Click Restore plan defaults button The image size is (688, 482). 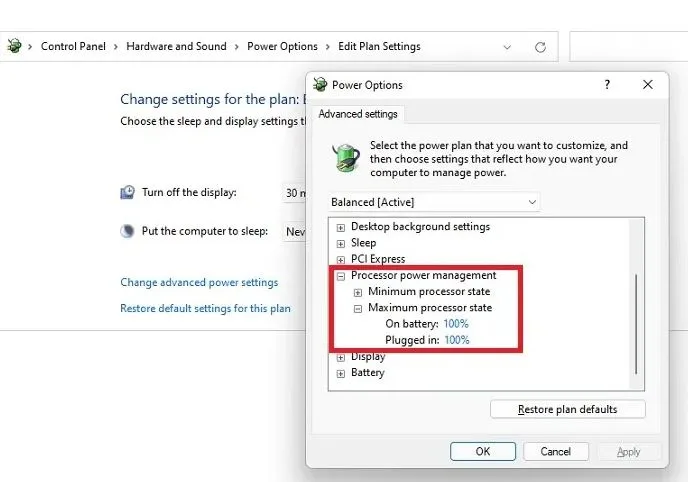[568, 409]
